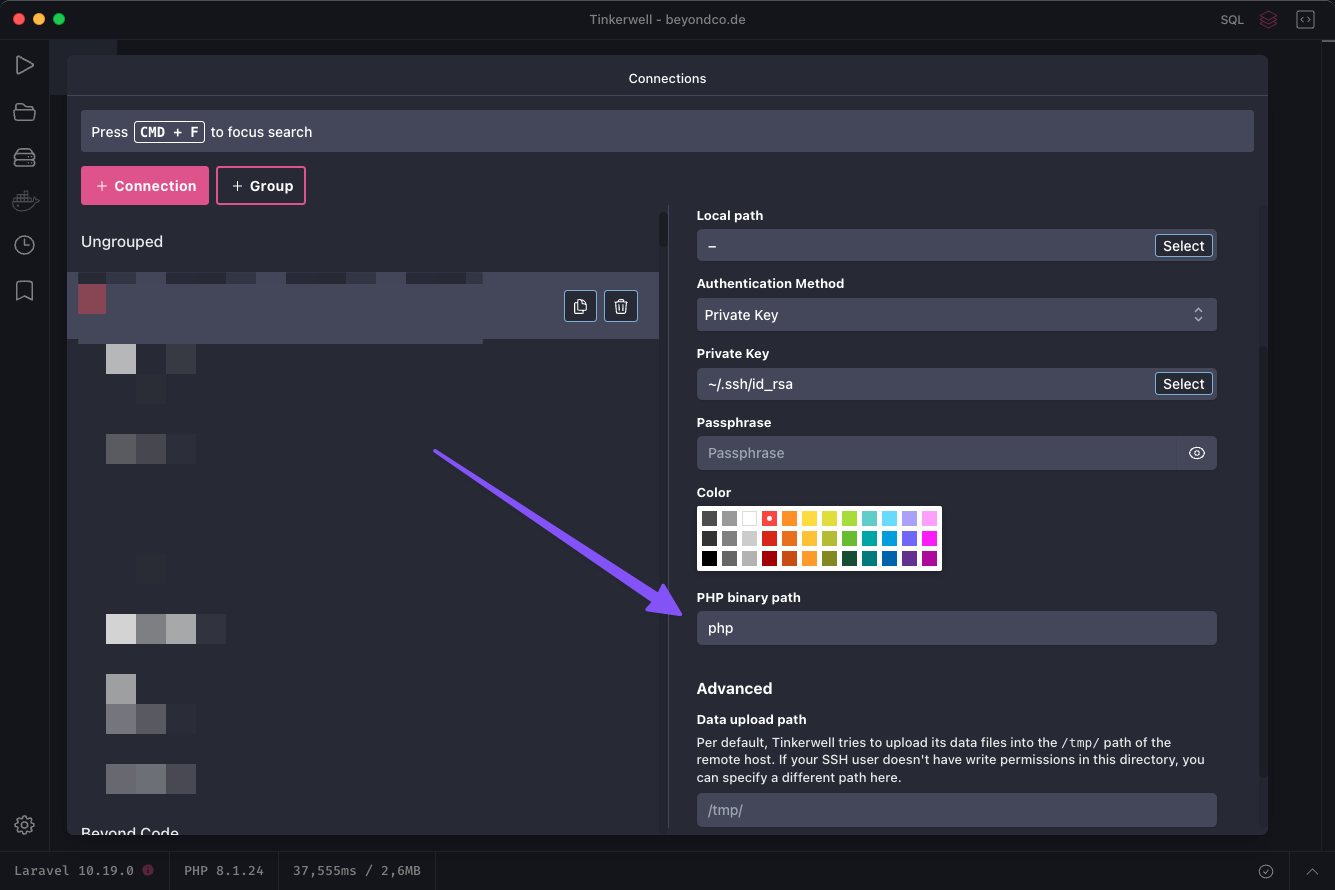The width and height of the screenshot is (1335, 890).
Task: Click the status bar checkmark circle icon
Action: 1266,871
